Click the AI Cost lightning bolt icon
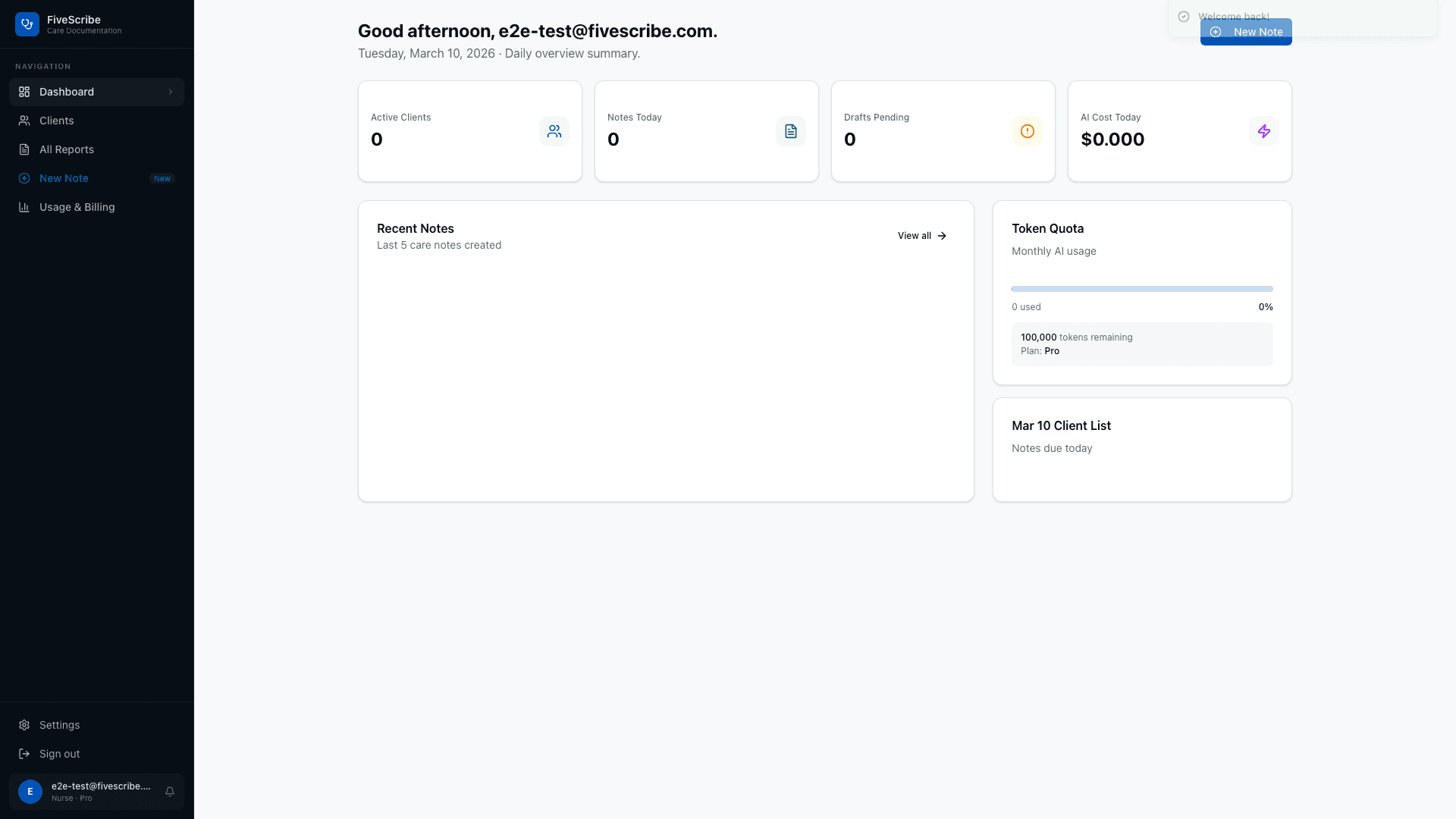Image resolution: width=1456 pixels, height=819 pixels. coord(1264,131)
